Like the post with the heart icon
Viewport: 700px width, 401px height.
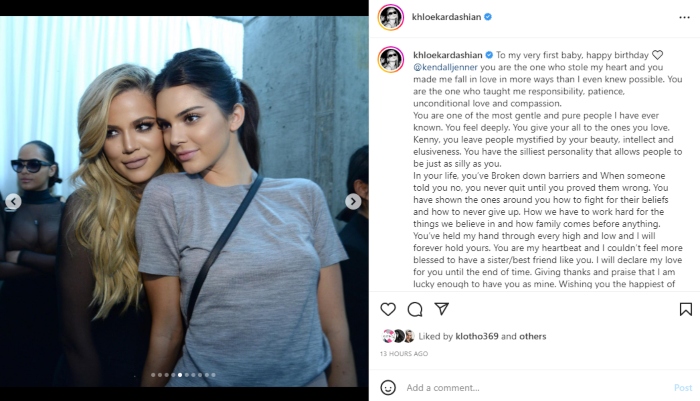tap(388, 309)
